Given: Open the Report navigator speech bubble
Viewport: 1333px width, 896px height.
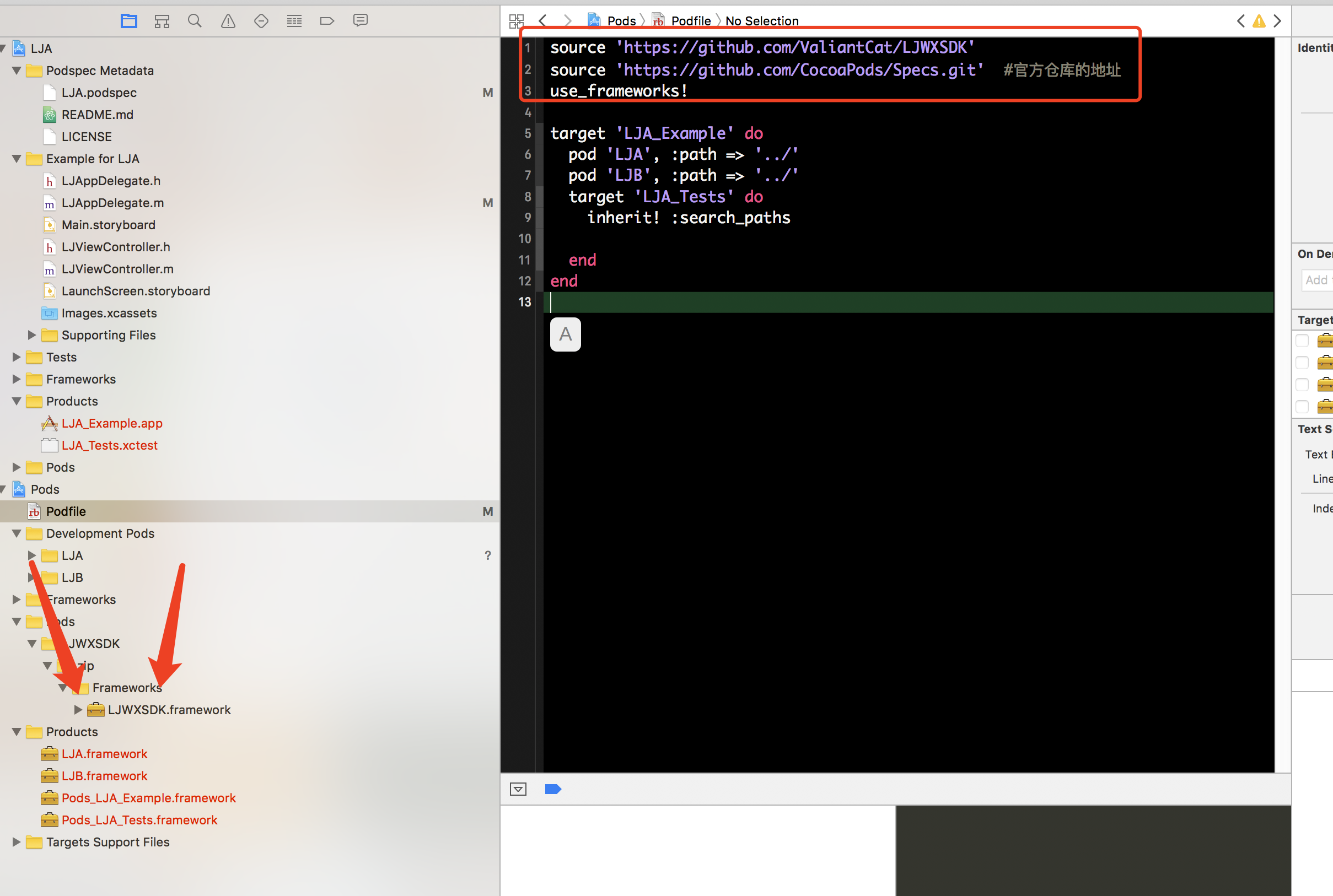Looking at the screenshot, I should click(x=360, y=20).
